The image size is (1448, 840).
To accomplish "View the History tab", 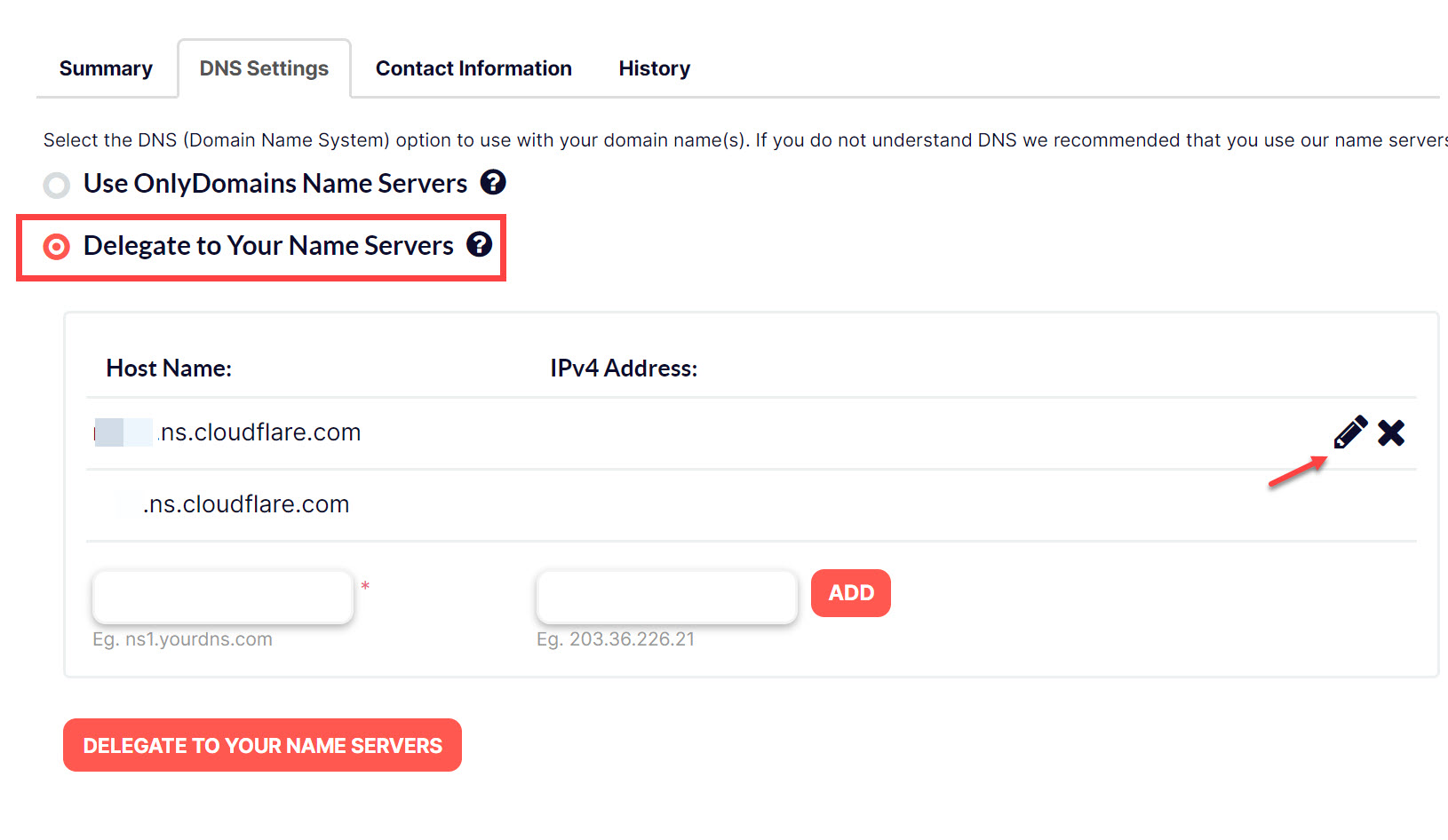I will point(654,67).
